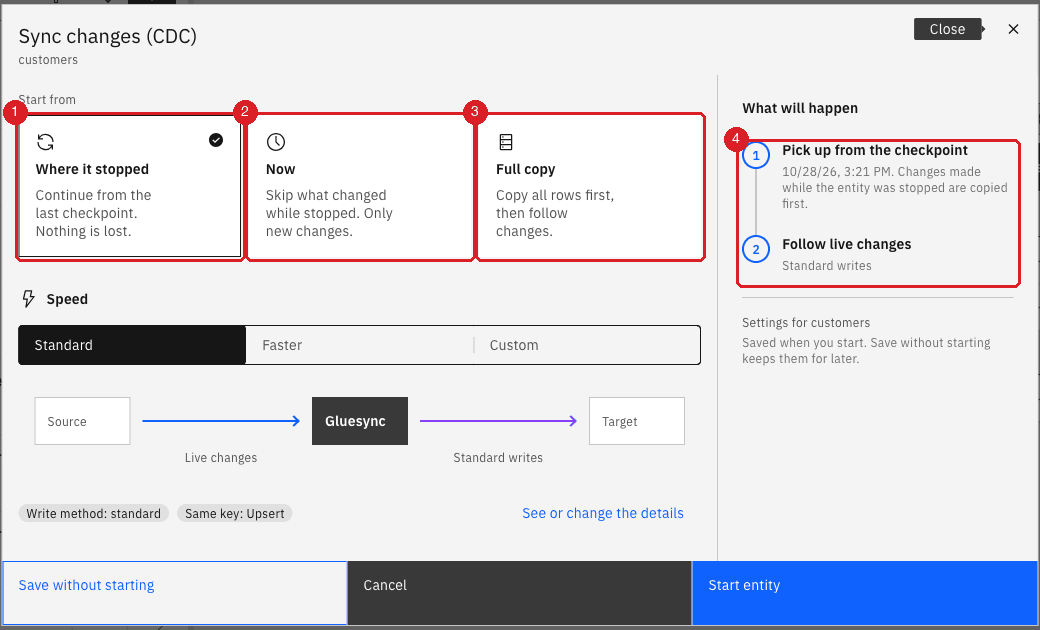Screen dimensions: 1040x630
Task: Click the Start entity button
Action: (x=864, y=593)
